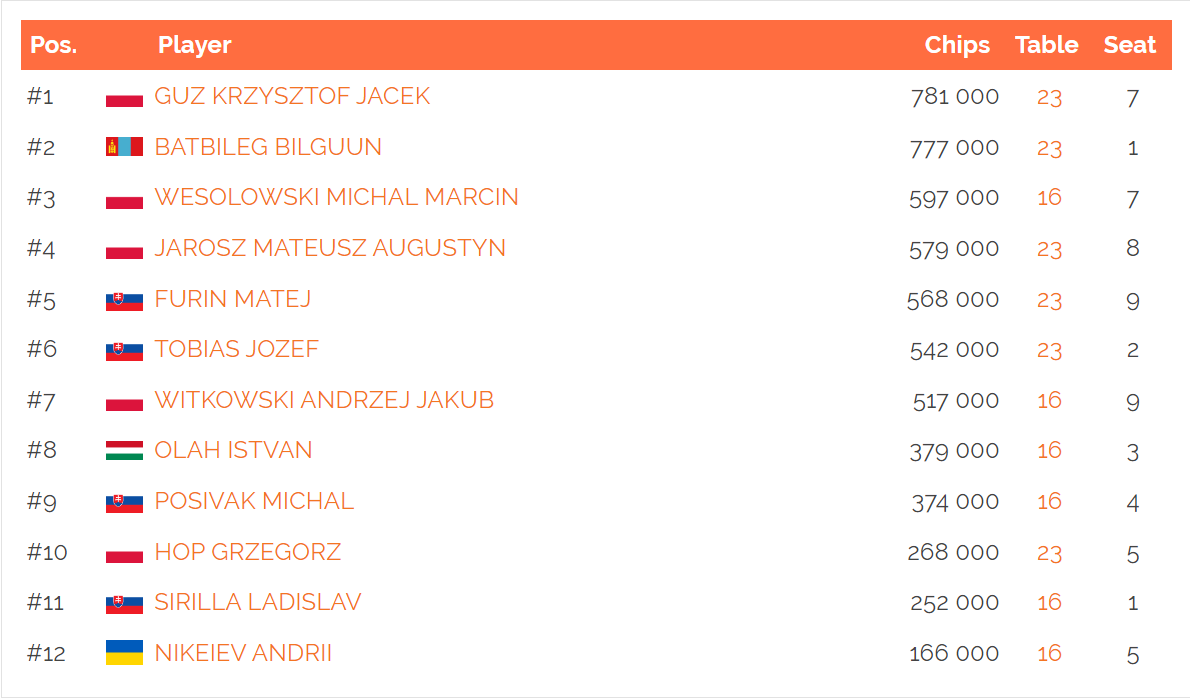Open JAROSZ MATEUSZ AUGUSTYN player link
The width and height of the screenshot is (1190, 698).
pos(330,248)
